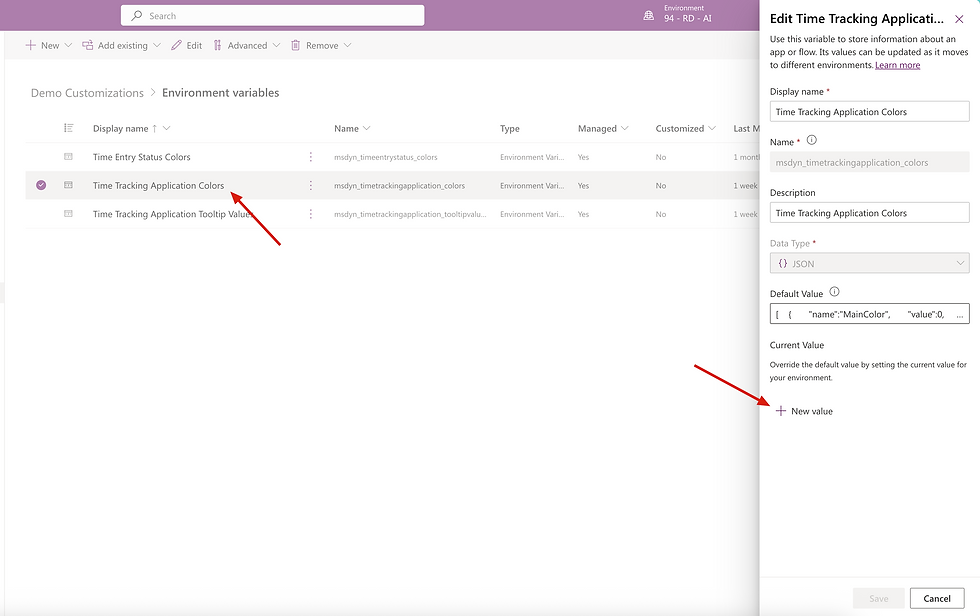Click the Type column header
Screen dimensions: 980x616
(509, 128)
